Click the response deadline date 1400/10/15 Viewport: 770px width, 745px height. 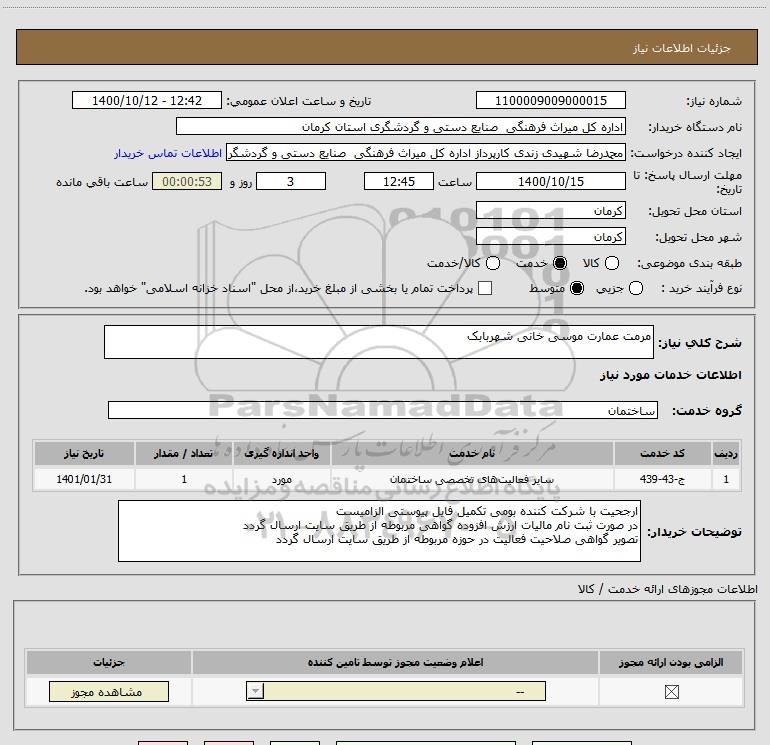coord(550,181)
